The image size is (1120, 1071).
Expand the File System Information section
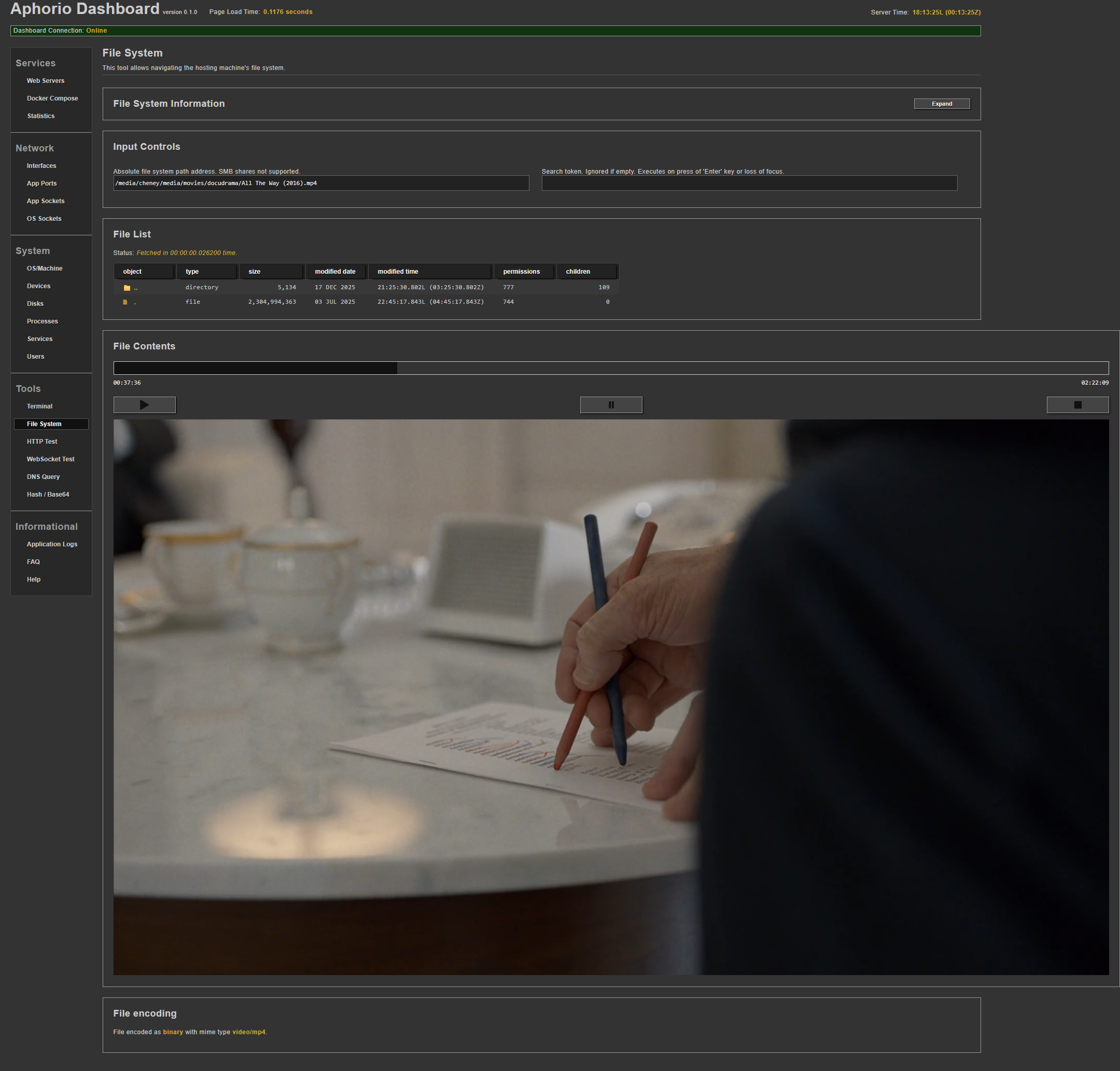click(941, 104)
